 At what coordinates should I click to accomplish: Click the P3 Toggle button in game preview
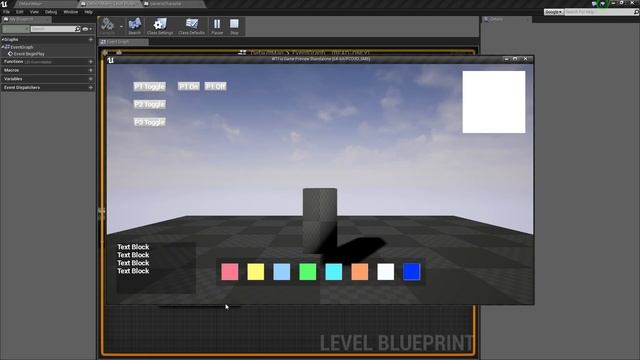149,122
